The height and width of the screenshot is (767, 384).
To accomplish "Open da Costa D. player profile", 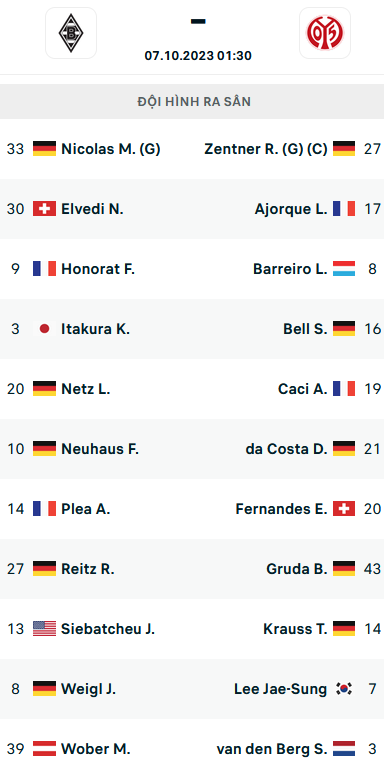I will pyautogui.click(x=287, y=449).
